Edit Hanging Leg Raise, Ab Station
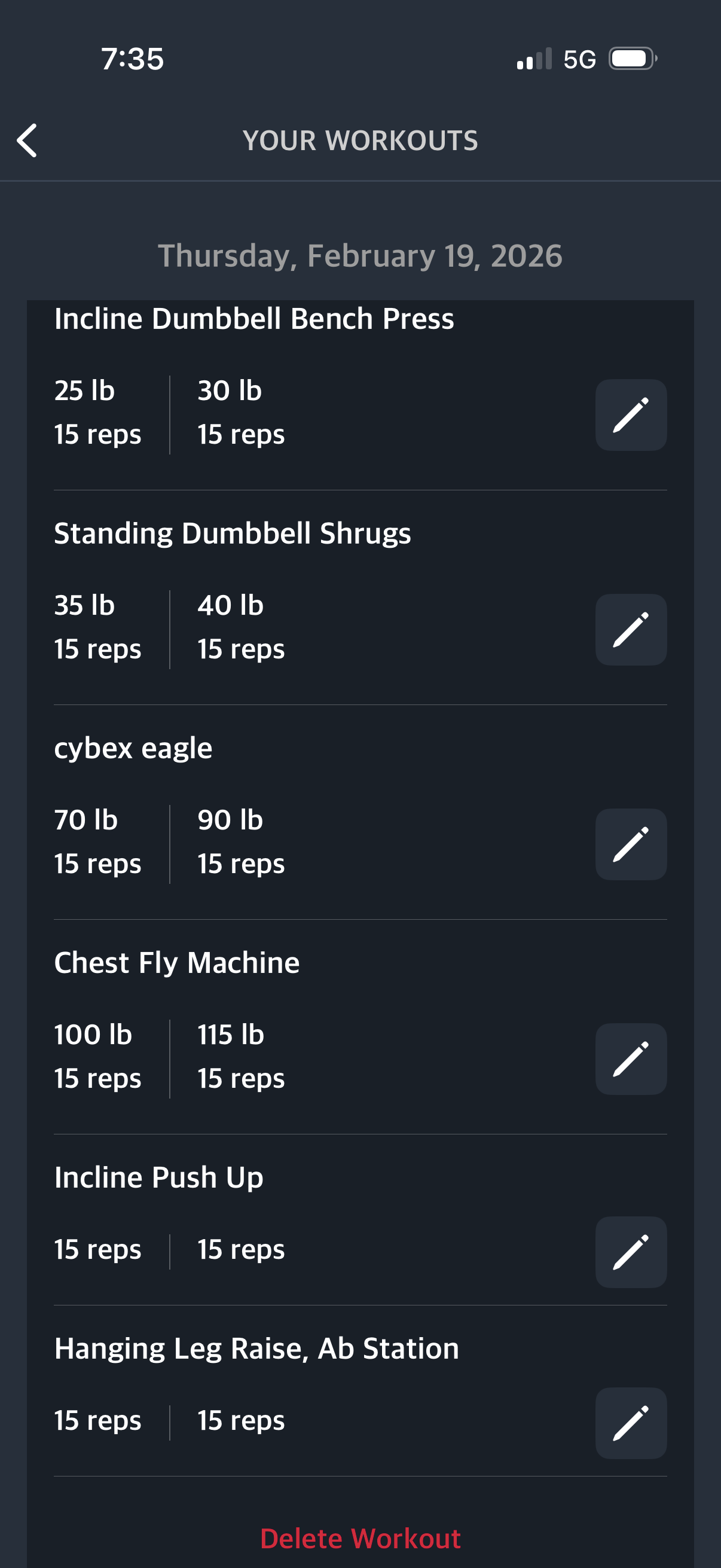721x1568 pixels. [630, 1423]
